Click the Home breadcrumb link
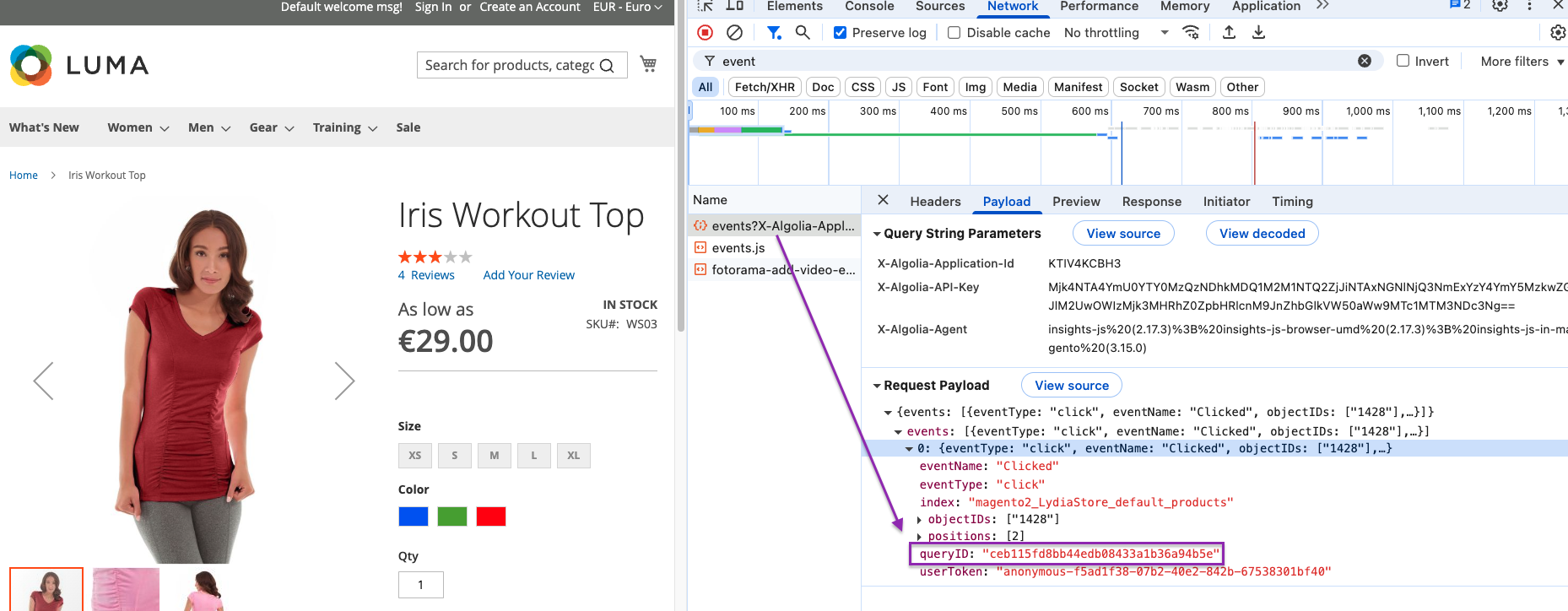1568x611 pixels. click(x=24, y=176)
